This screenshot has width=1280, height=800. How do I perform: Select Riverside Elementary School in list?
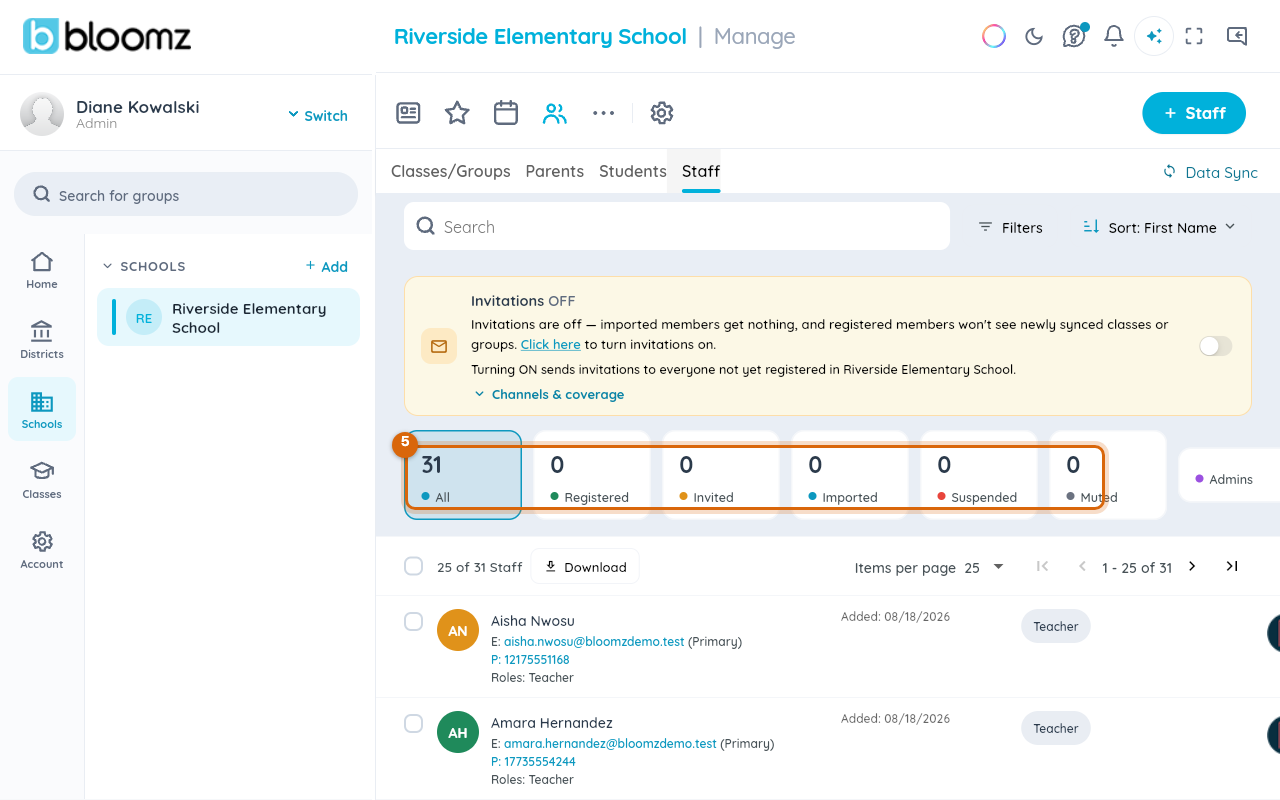[x=228, y=317]
